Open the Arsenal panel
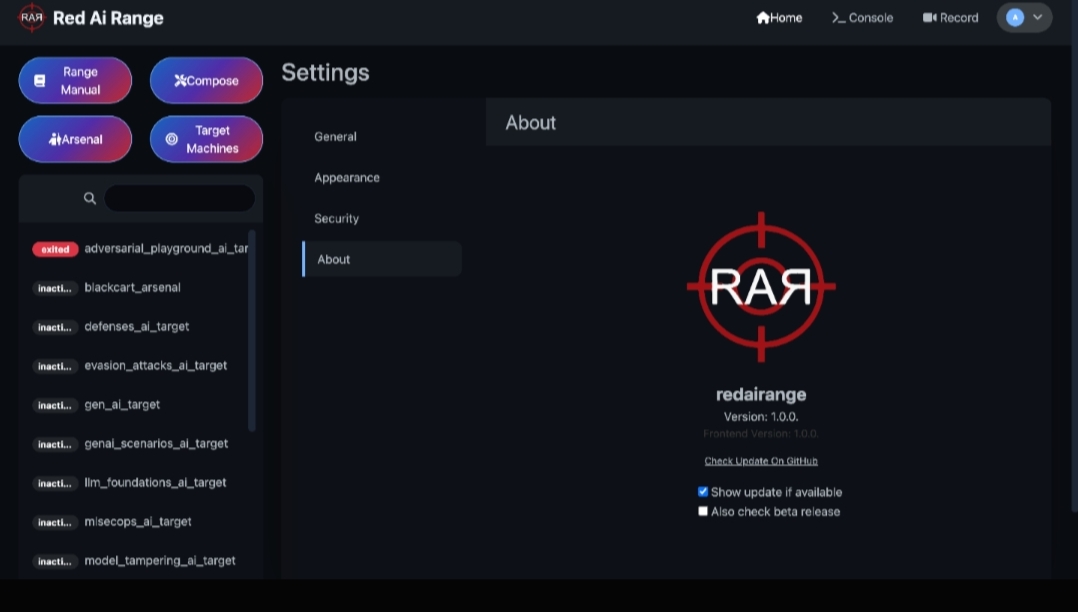Screen dimensions: 1078x612 click(x=75, y=139)
